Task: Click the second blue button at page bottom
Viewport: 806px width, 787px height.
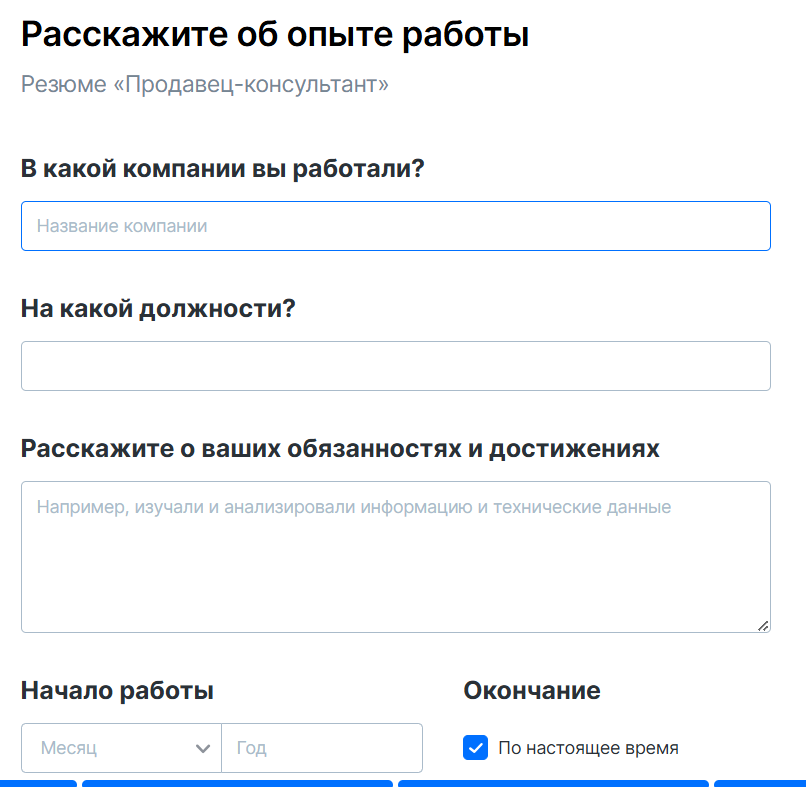Action: (238, 783)
